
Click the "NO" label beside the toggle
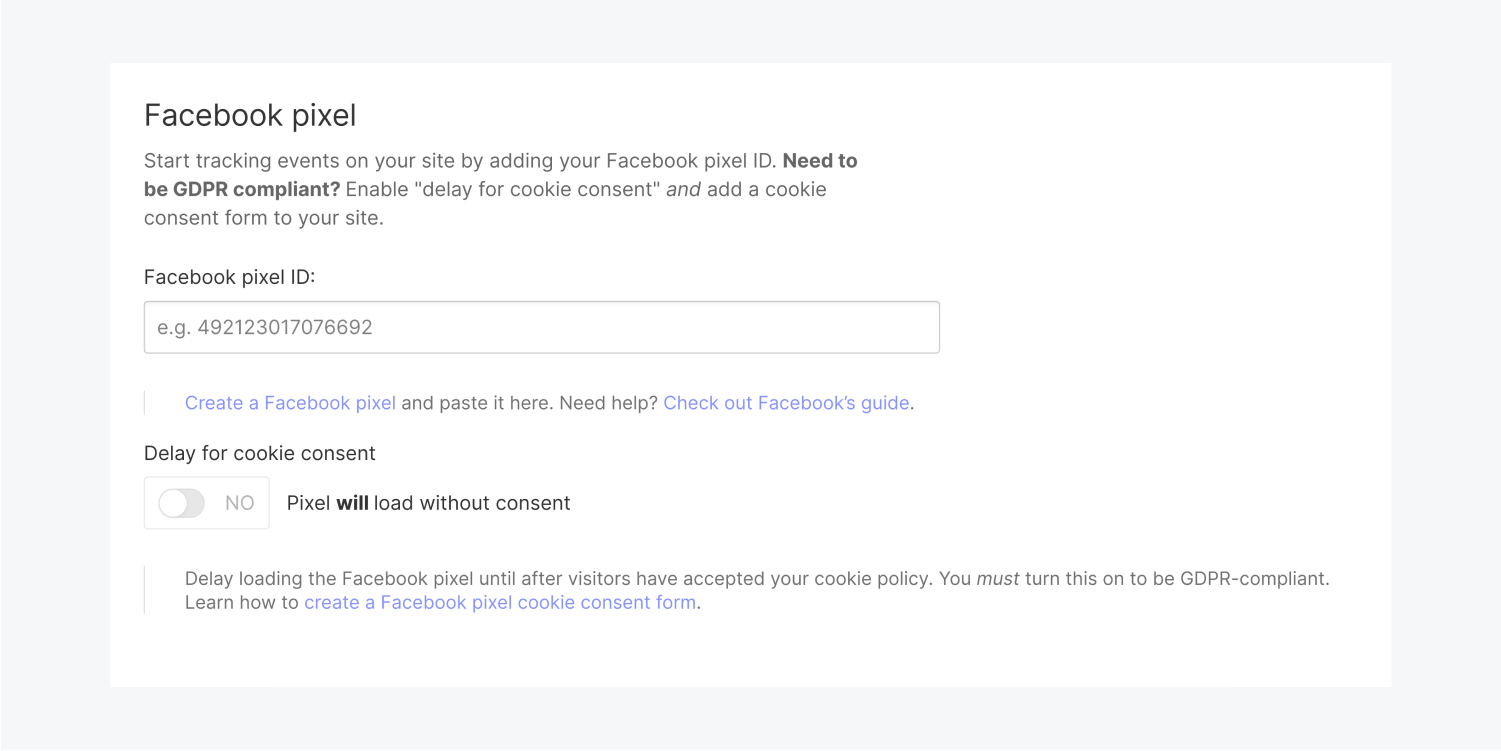click(239, 503)
